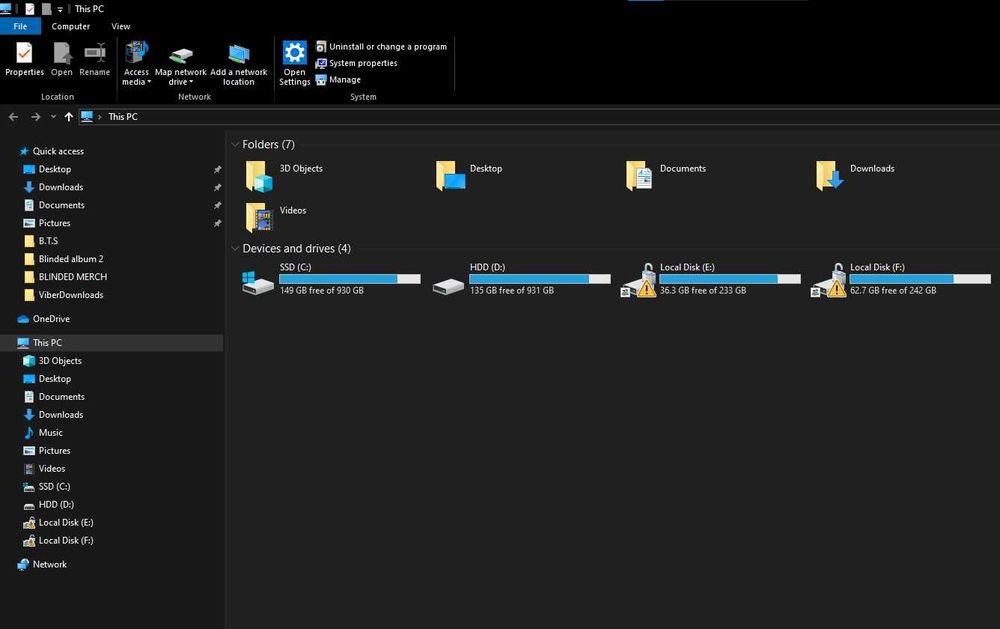Screen dimensions: 1000x629
Task: Select the Local Disk (E:) drive icon
Action: [x=638, y=280]
